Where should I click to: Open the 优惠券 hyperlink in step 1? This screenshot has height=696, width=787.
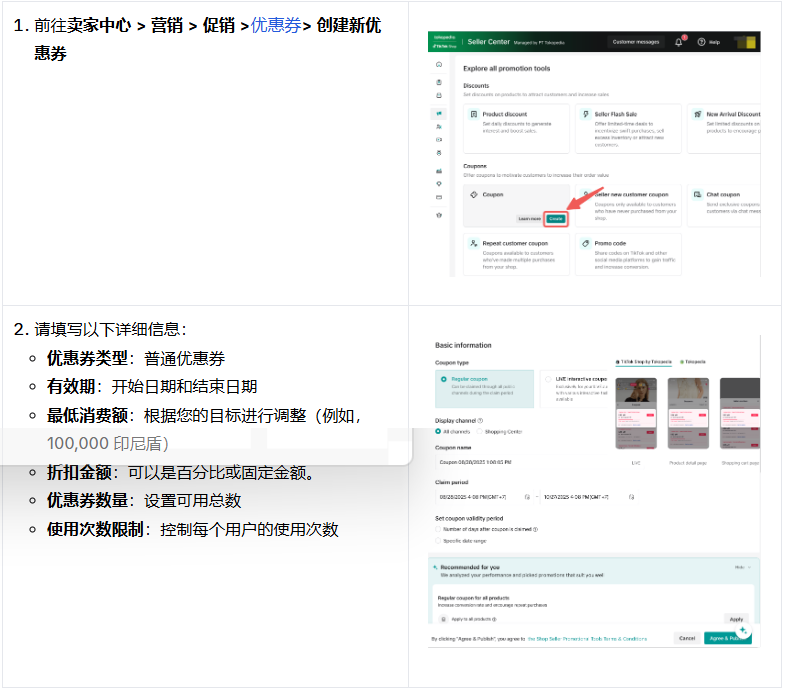[275, 26]
